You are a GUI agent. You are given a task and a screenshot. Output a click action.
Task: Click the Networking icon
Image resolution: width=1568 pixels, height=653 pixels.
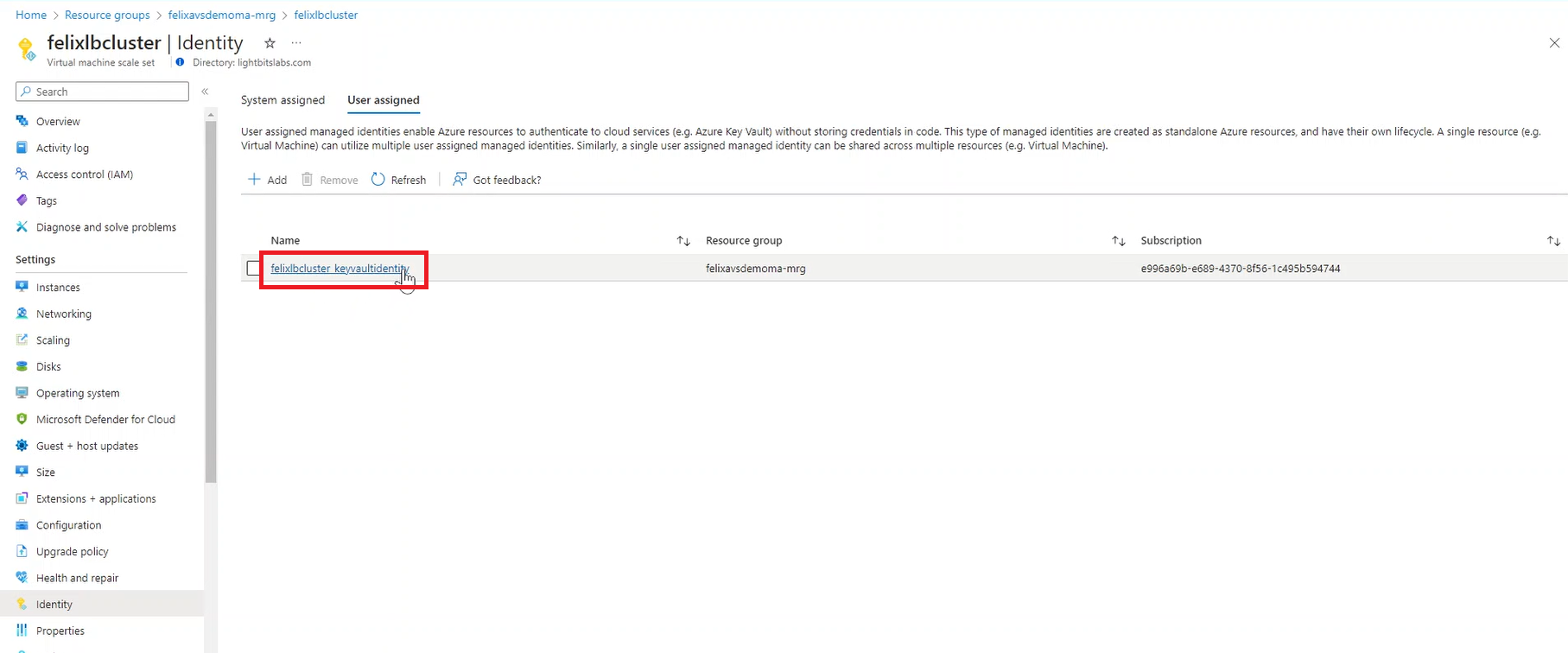22,314
